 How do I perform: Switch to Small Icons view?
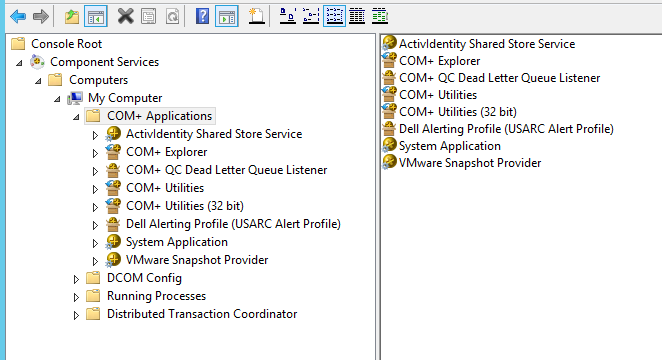(311, 16)
